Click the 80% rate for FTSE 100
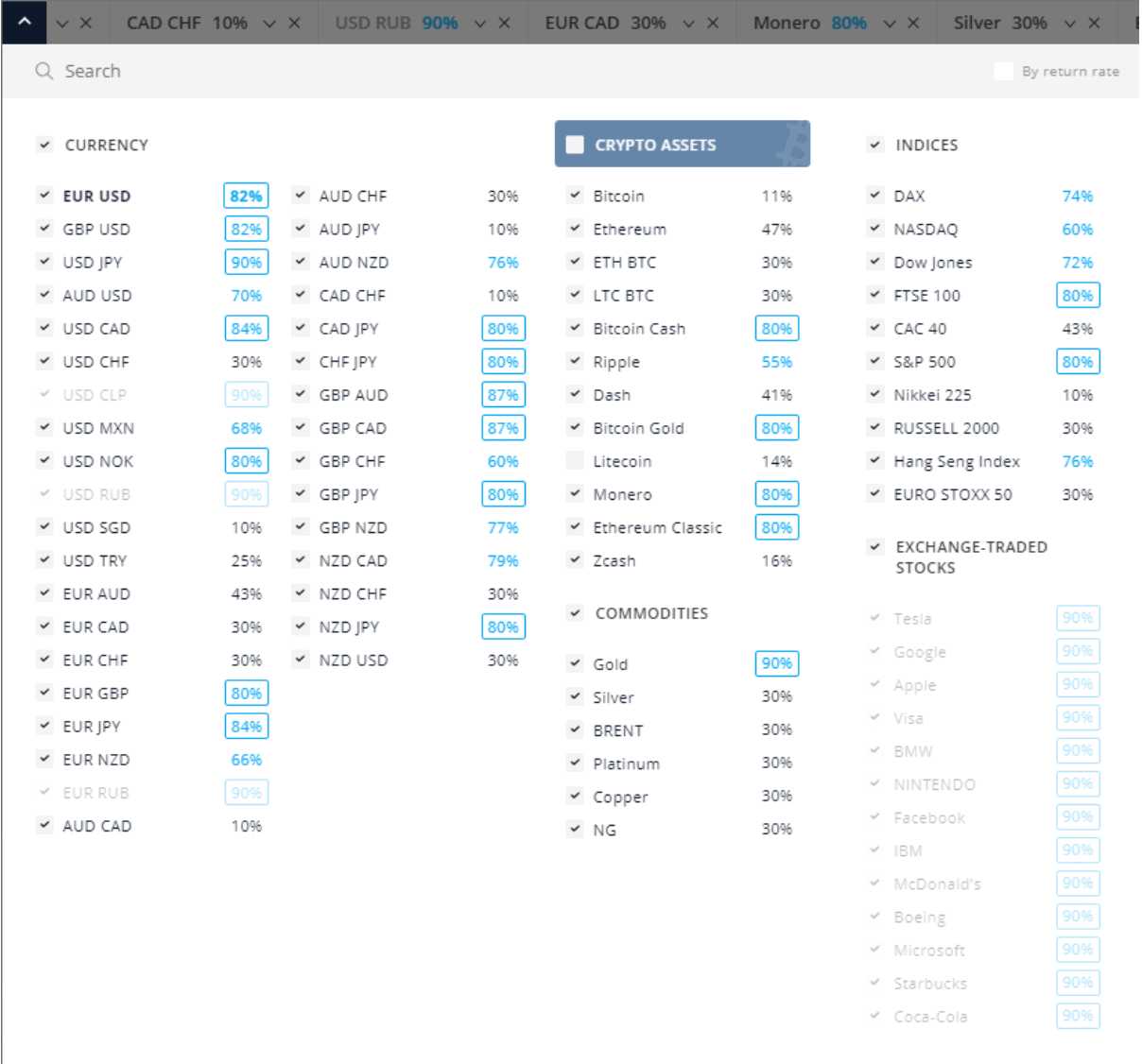1142x1064 pixels. tap(1078, 296)
